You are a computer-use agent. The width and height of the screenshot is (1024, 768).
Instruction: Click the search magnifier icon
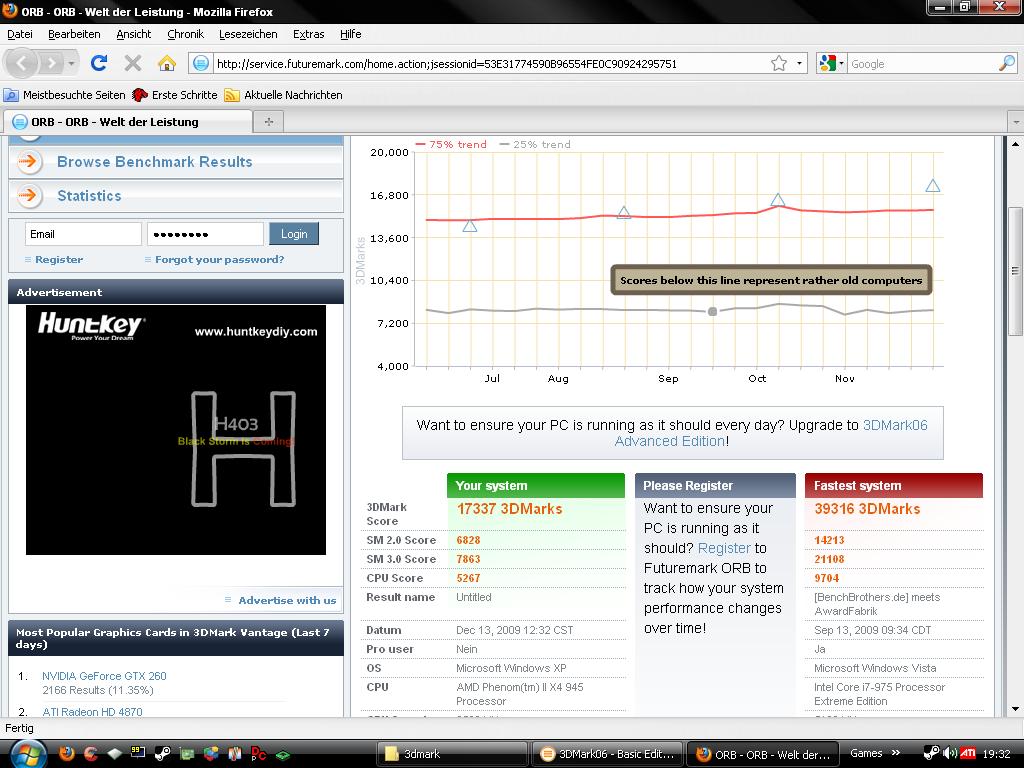[1006, 63]
